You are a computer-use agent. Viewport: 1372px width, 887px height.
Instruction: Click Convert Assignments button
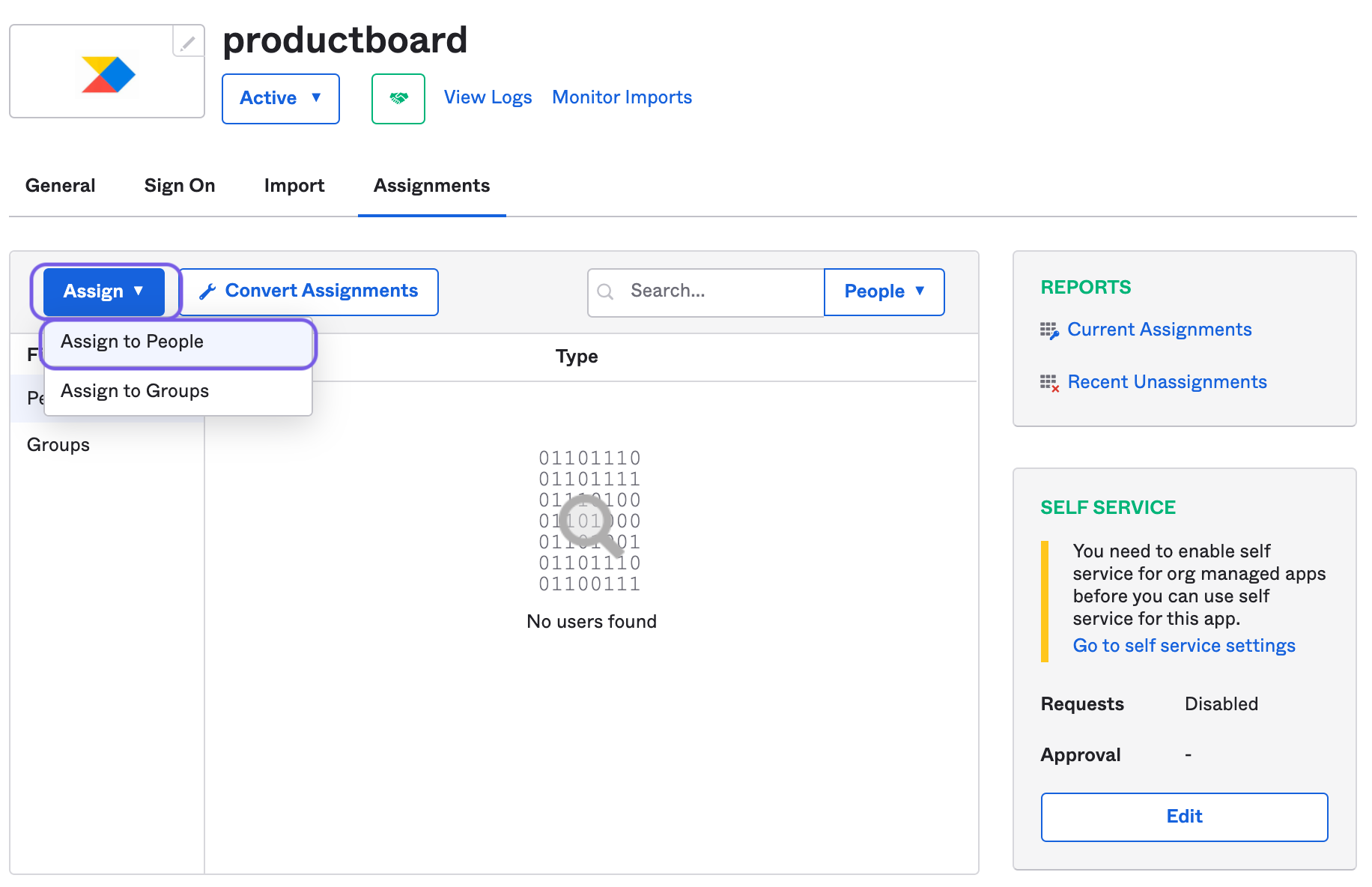coord(309,291)
